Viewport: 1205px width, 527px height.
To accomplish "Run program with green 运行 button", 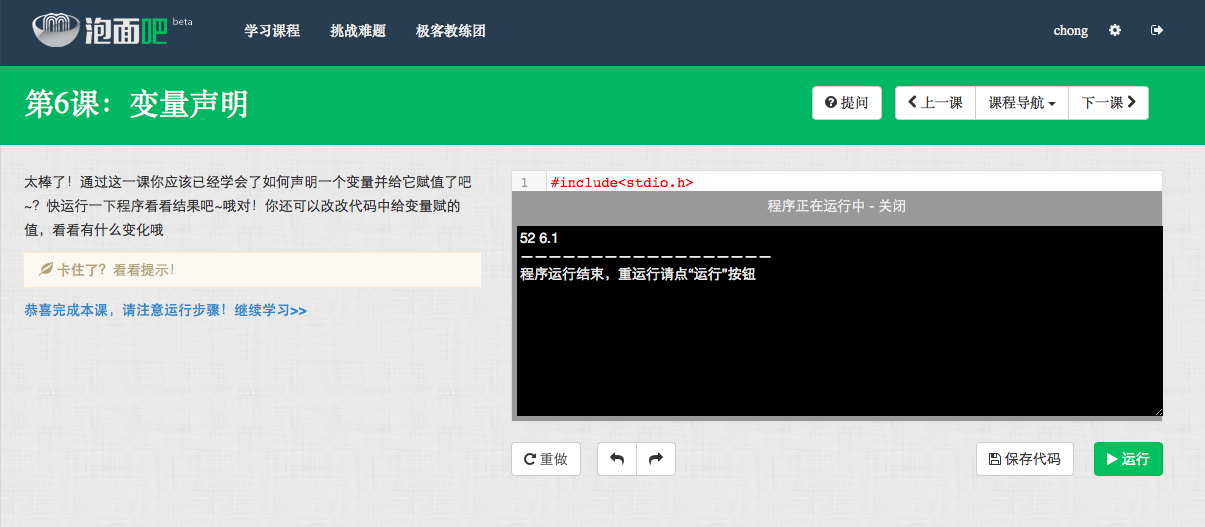I will [1128, 459].
